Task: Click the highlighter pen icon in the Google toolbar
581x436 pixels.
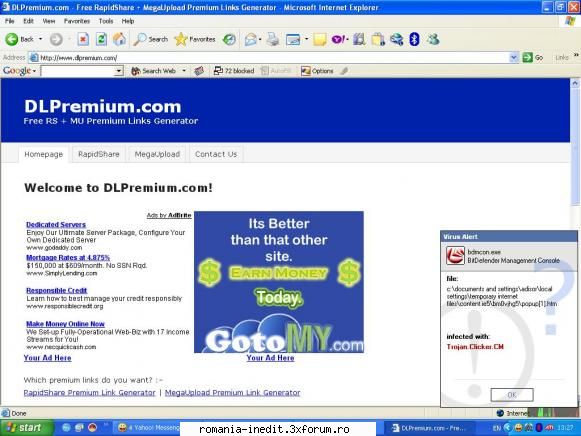Action: 344,71
